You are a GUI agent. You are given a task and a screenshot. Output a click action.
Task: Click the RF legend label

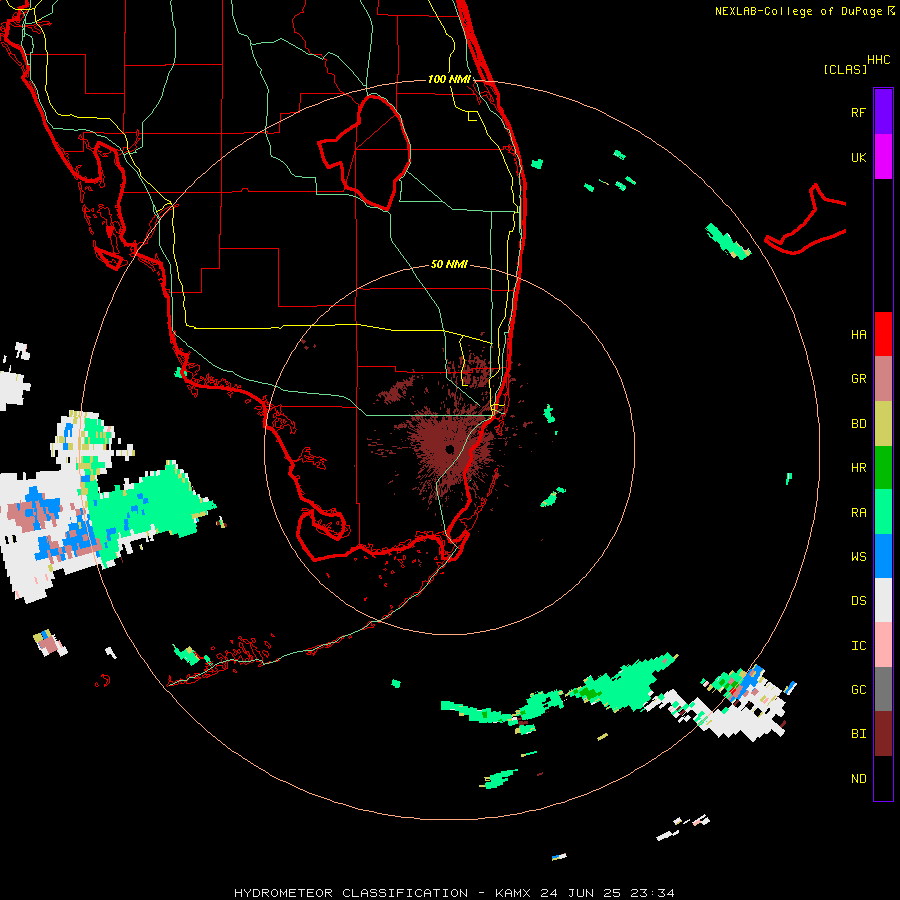858,113
